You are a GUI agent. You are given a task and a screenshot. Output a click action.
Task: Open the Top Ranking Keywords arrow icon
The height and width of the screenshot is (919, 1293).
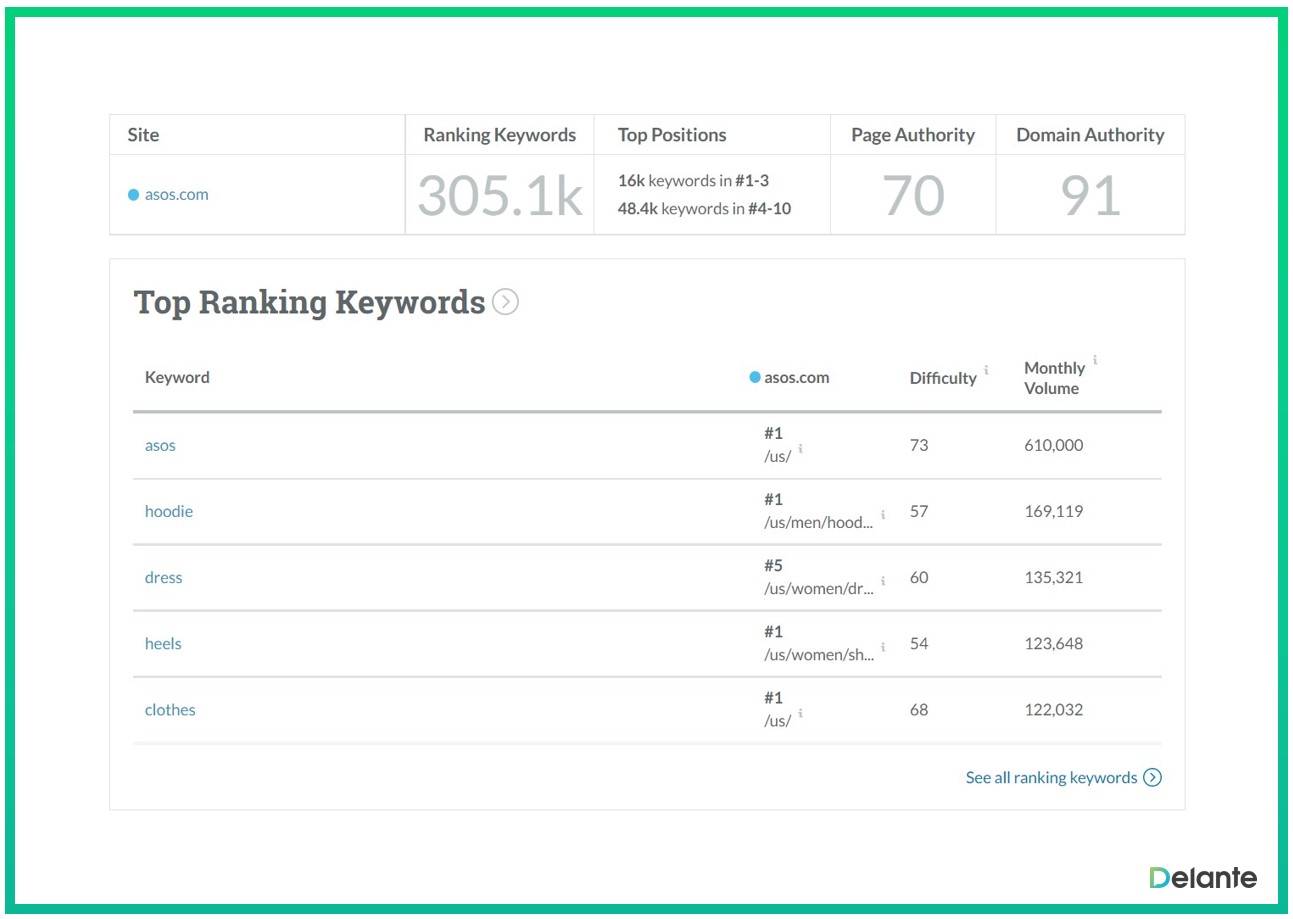[506, 302]
